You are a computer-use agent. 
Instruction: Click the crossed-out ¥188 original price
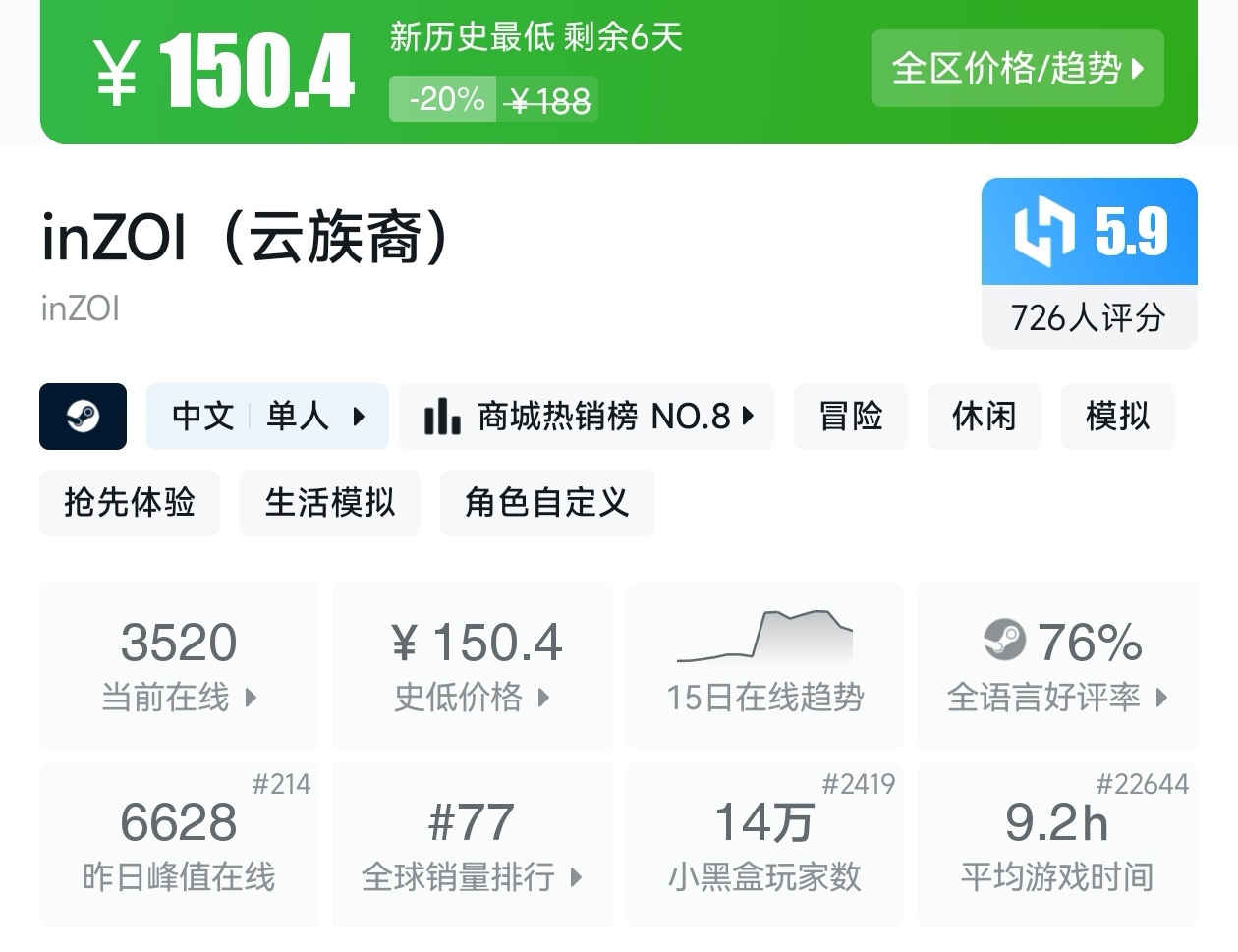coord(549,100)
